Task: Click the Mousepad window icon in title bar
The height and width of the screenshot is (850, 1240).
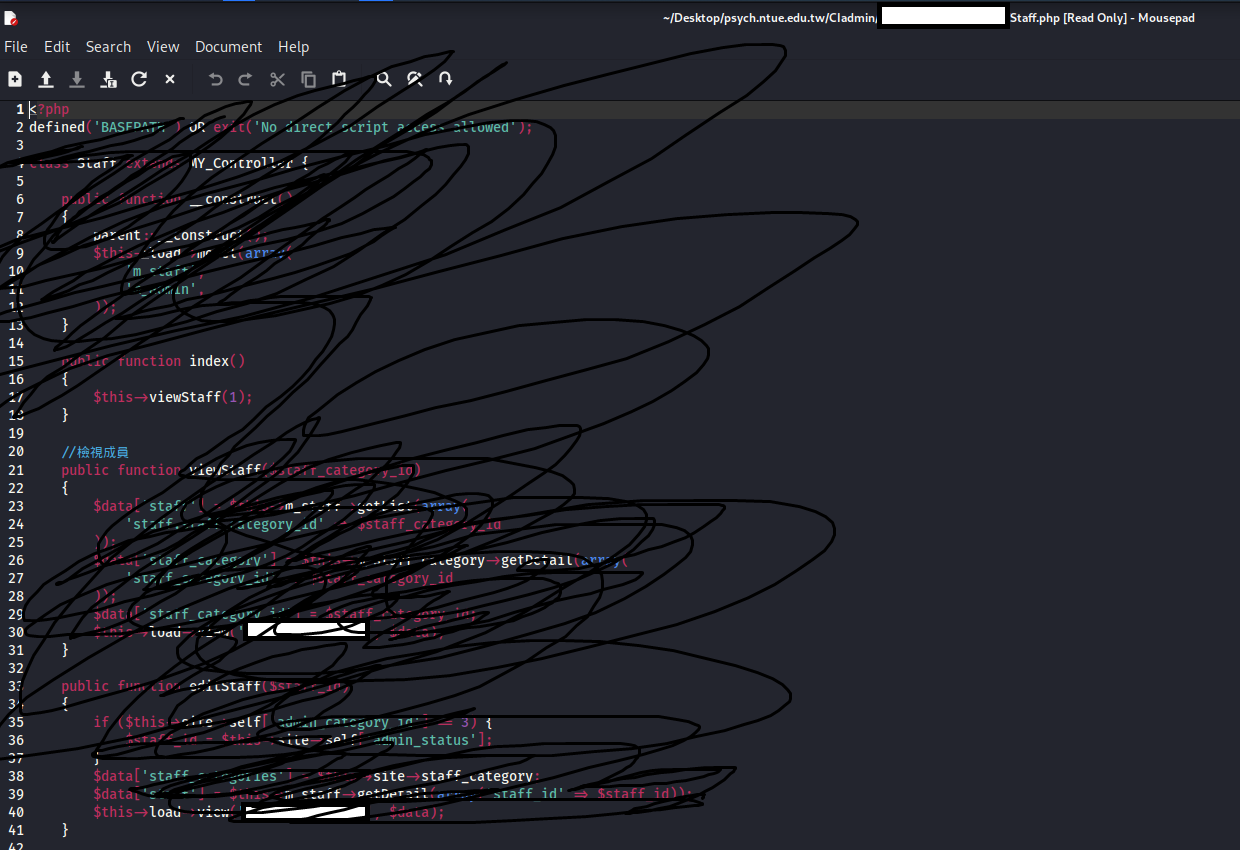Action: (x=11, y=18)
